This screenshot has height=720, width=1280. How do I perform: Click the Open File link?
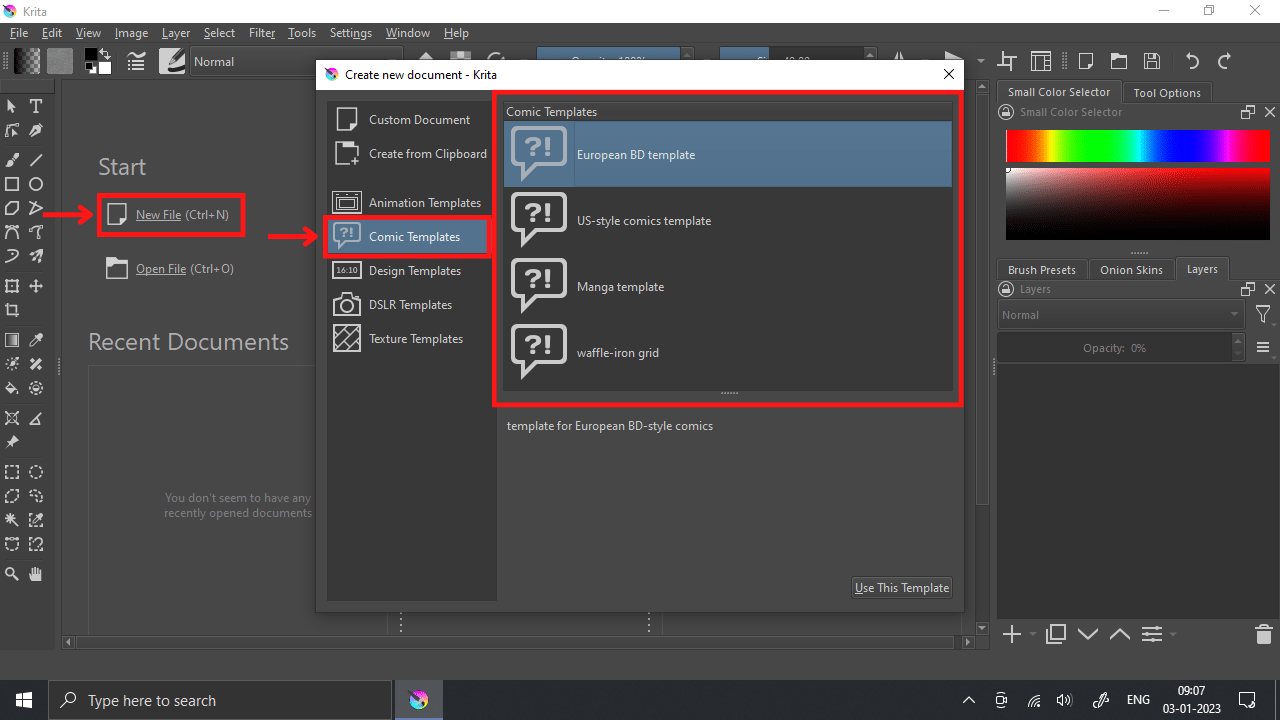tap(161, 269)
